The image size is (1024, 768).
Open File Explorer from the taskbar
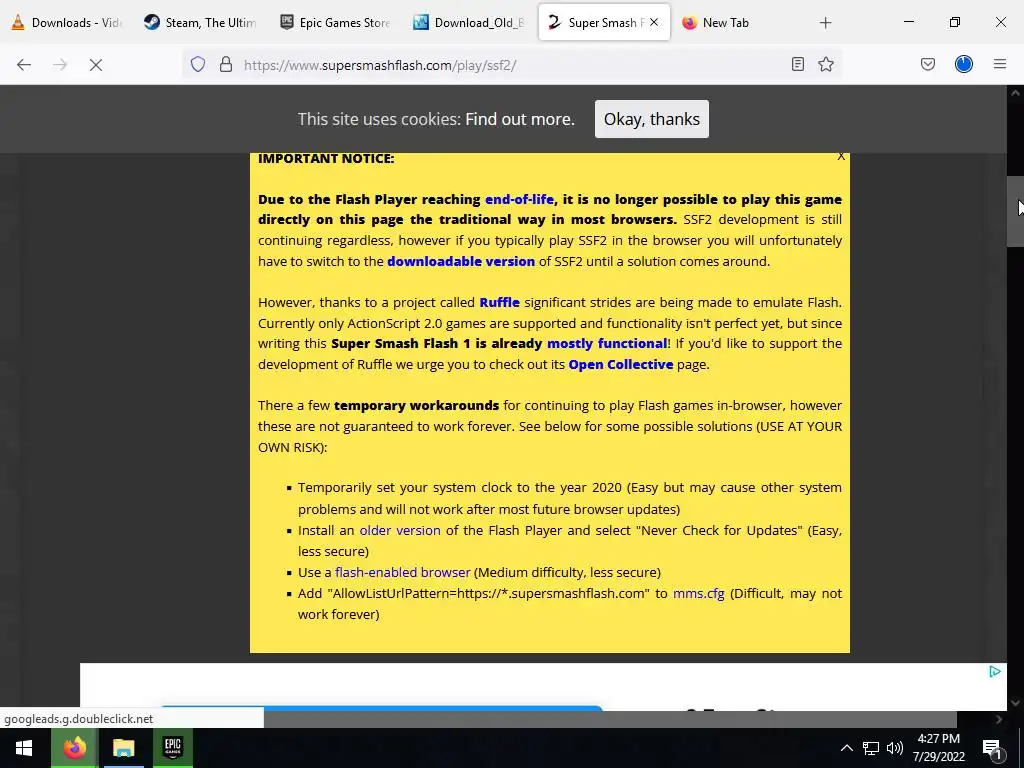(x=123, y=748)
